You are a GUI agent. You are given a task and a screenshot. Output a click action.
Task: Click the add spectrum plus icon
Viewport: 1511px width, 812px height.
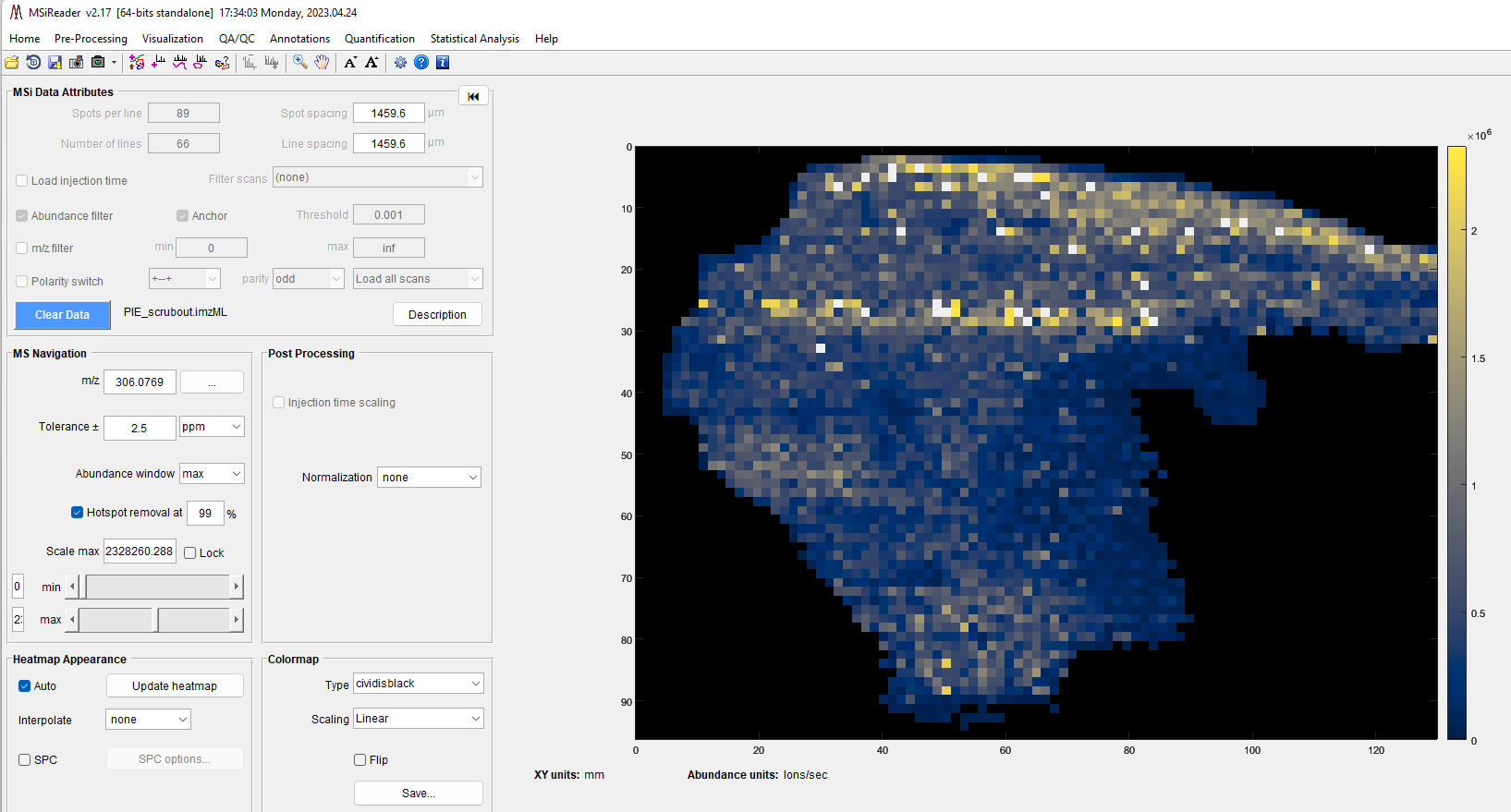[x=158, y=62]
